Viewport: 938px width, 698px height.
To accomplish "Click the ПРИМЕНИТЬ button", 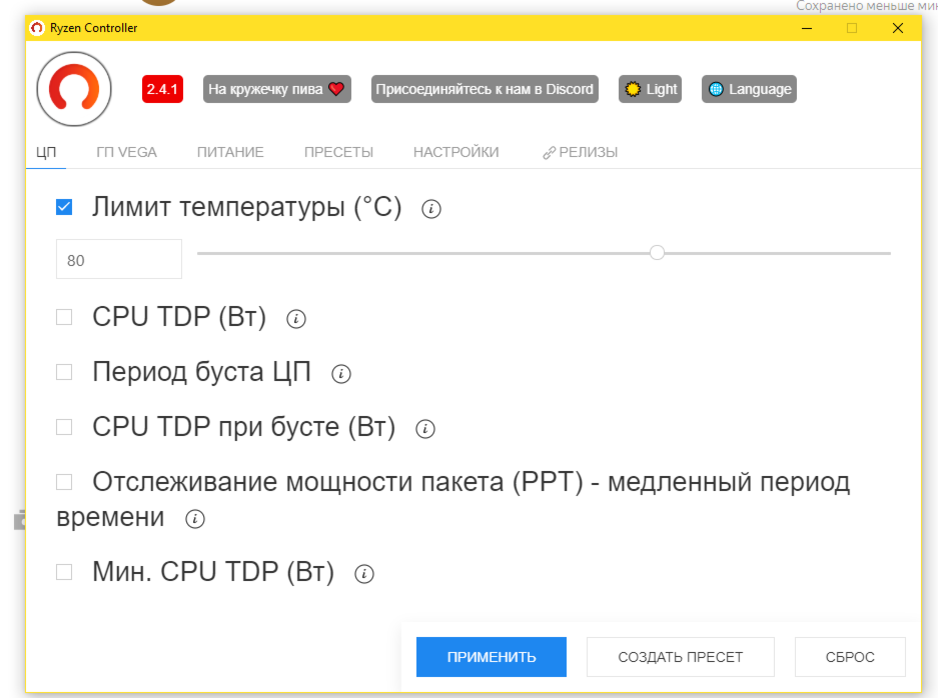I will click(491, 657).
